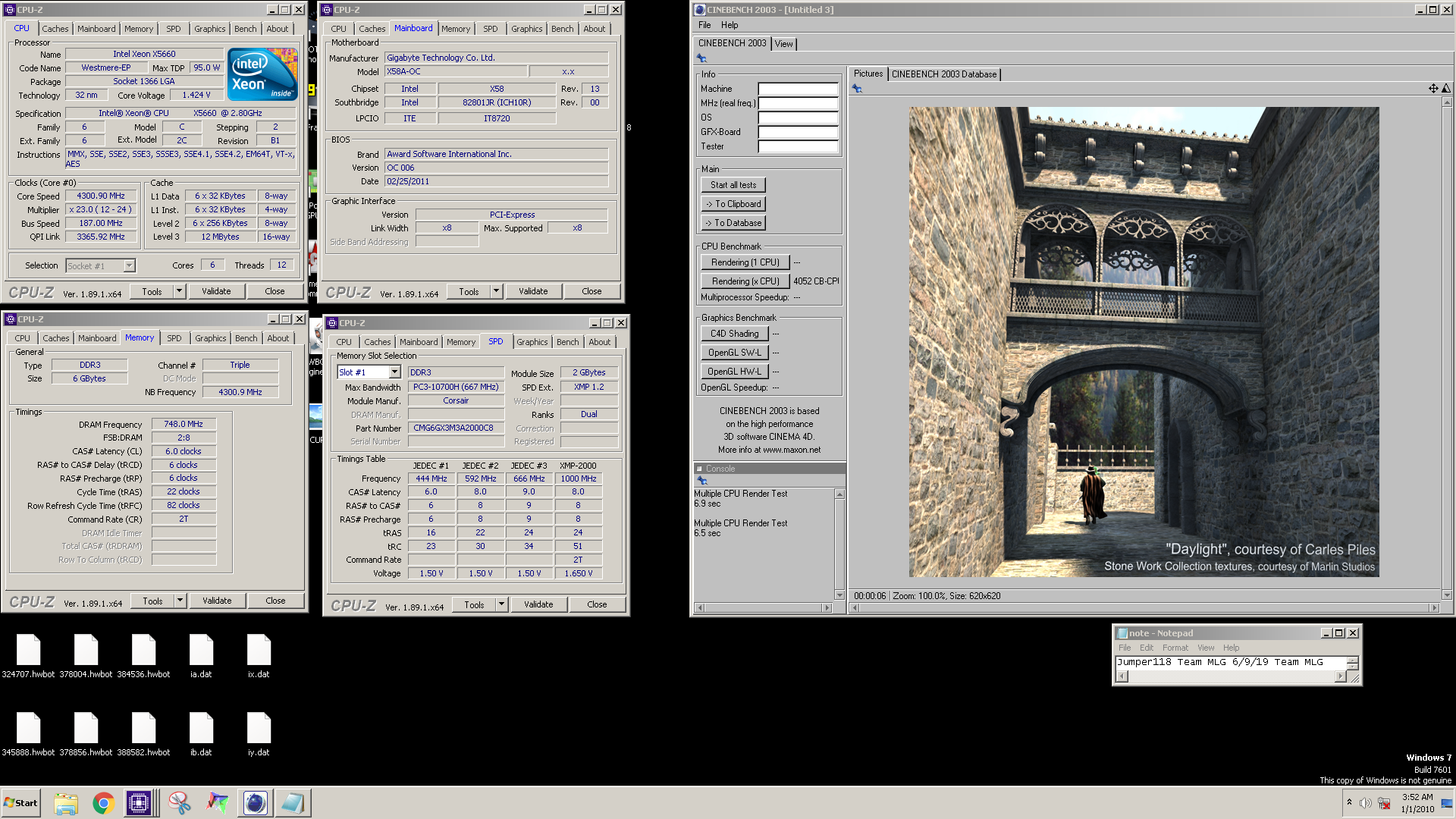Click the triangle zoom icon in Pictures panel
The image size is (1456, 819).
click(1445, 89)
